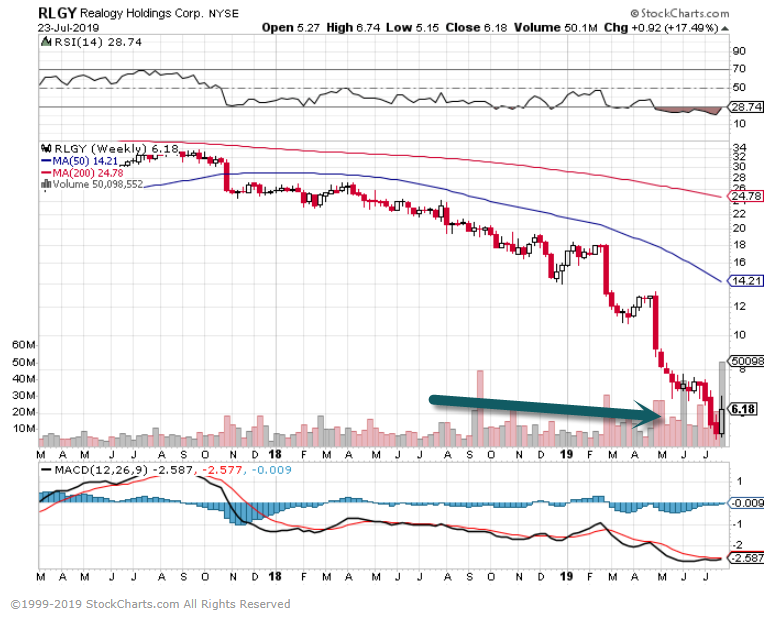Click the candlestick icon beside RLGY (Weekly)
Viewport: 776px width, 617px height.
(47, 148)
